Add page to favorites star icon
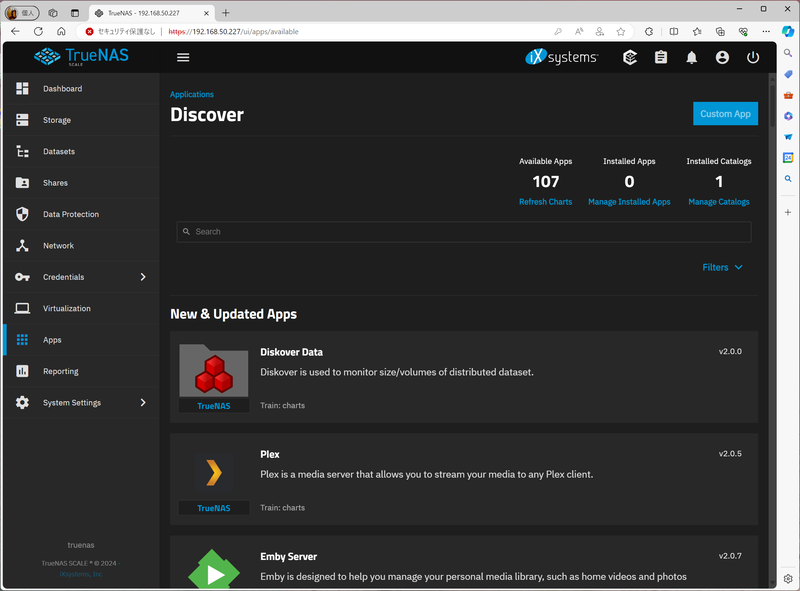 pos(620,32)
